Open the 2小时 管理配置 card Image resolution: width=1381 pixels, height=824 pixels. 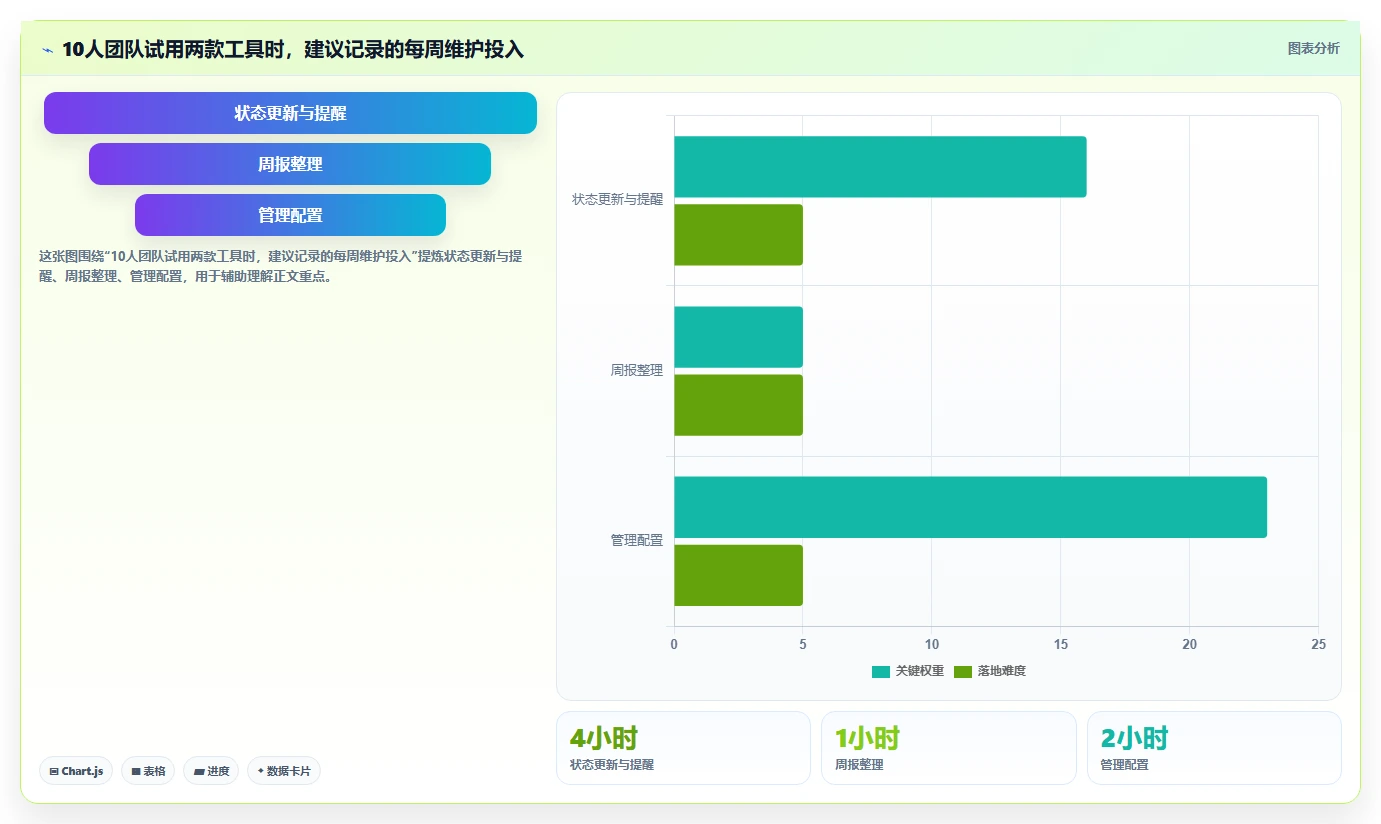coord(1214,748)
